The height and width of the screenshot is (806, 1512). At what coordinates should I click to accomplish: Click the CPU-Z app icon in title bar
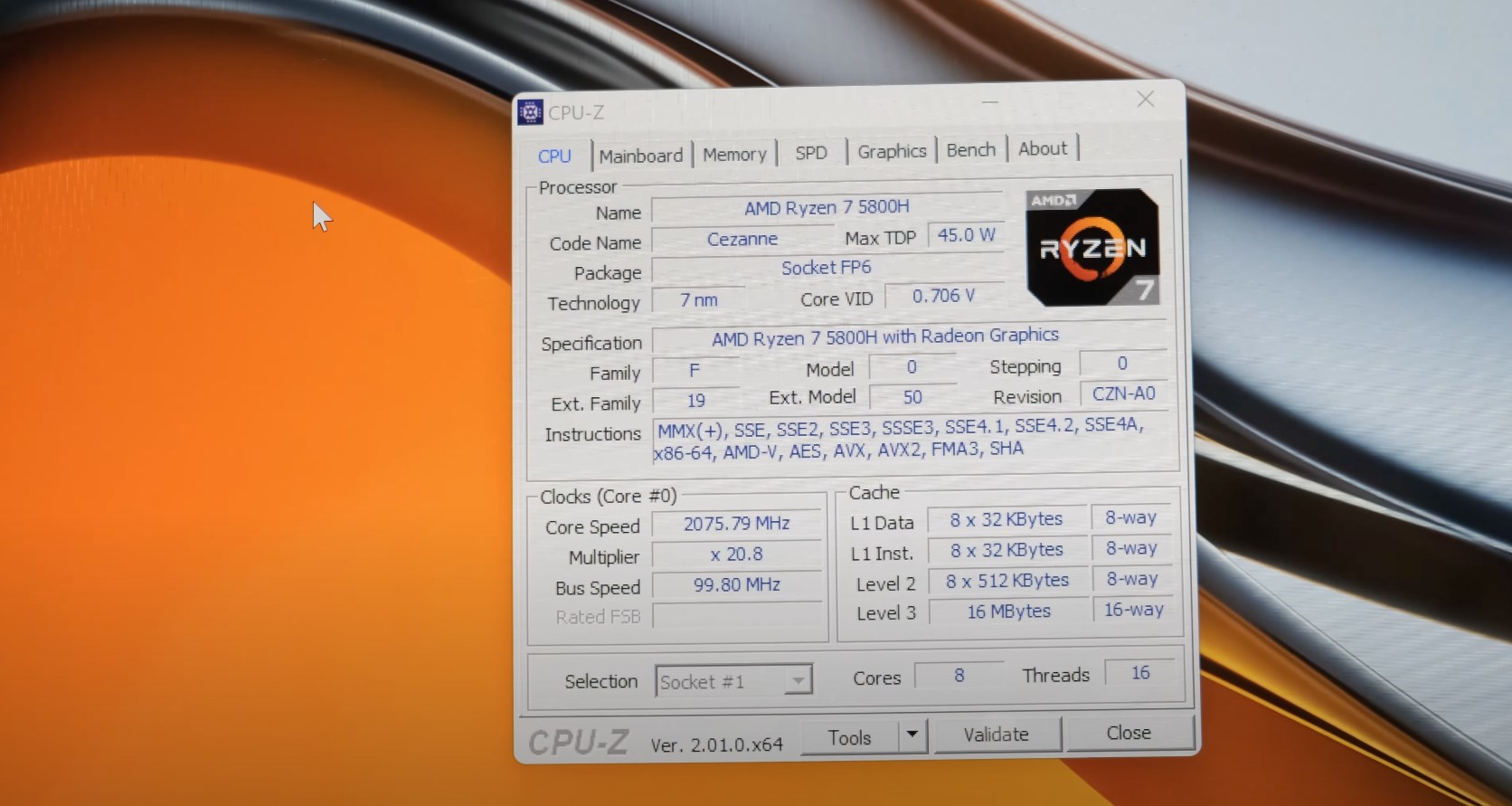[530, 112]
